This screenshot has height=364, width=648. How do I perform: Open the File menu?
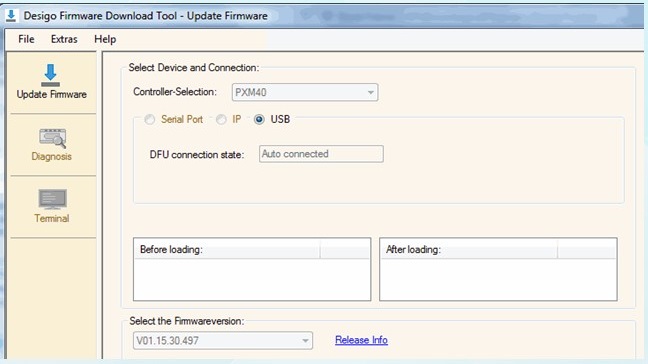point(26,39)
